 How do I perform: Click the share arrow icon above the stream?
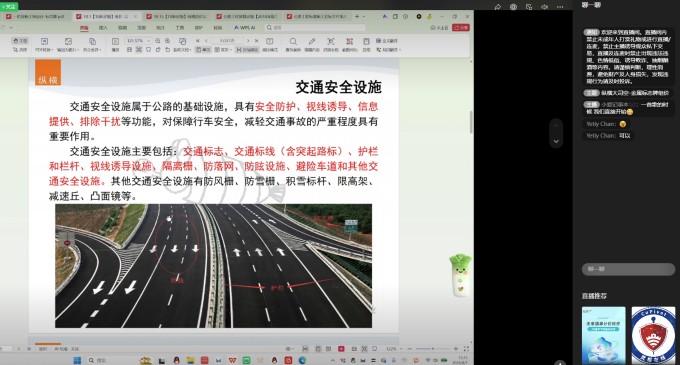(x=498, y=7)
